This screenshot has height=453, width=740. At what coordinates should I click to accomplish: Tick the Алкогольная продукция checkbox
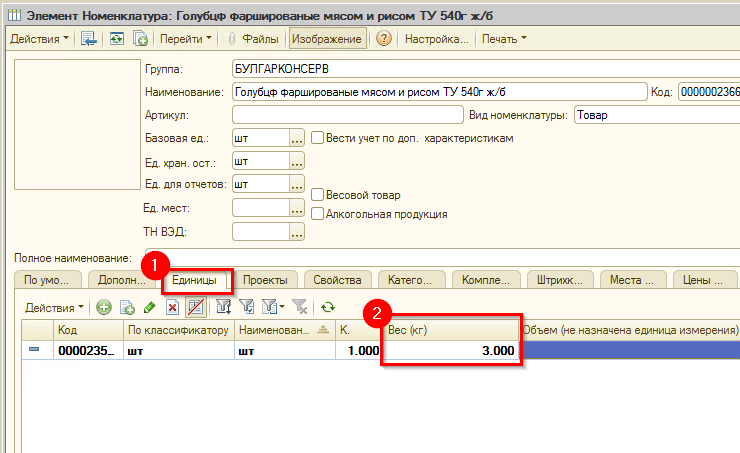318,213
